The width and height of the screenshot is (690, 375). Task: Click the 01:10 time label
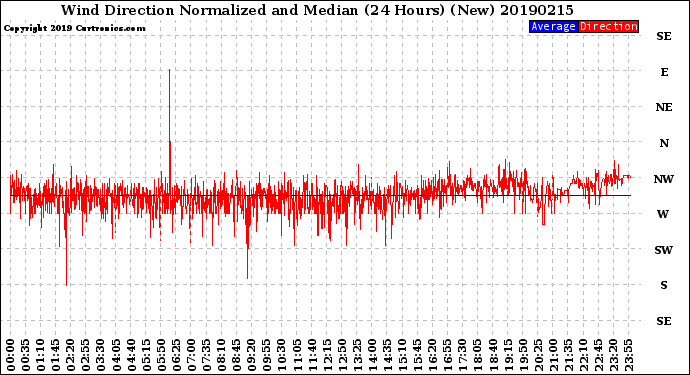click(40, 355)
